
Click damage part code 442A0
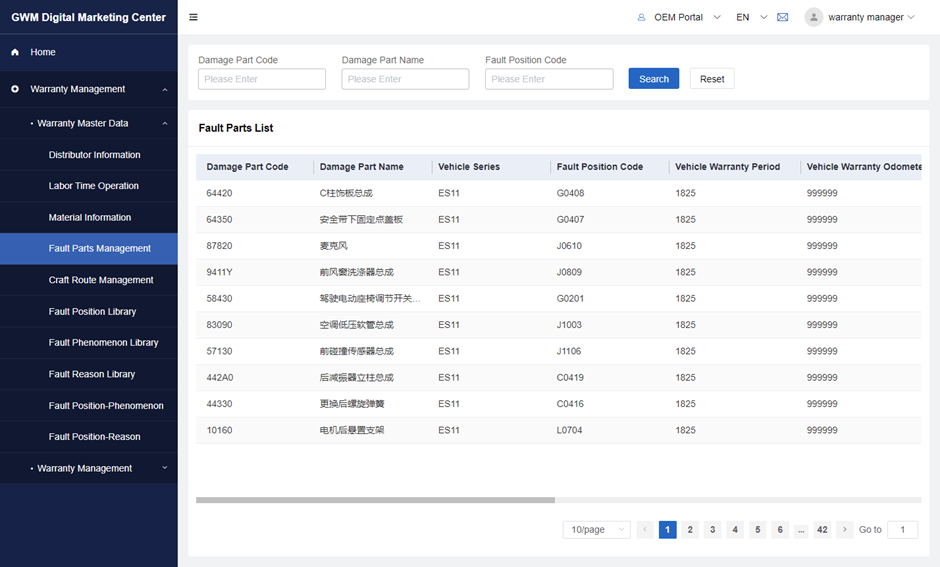(220, 378)
